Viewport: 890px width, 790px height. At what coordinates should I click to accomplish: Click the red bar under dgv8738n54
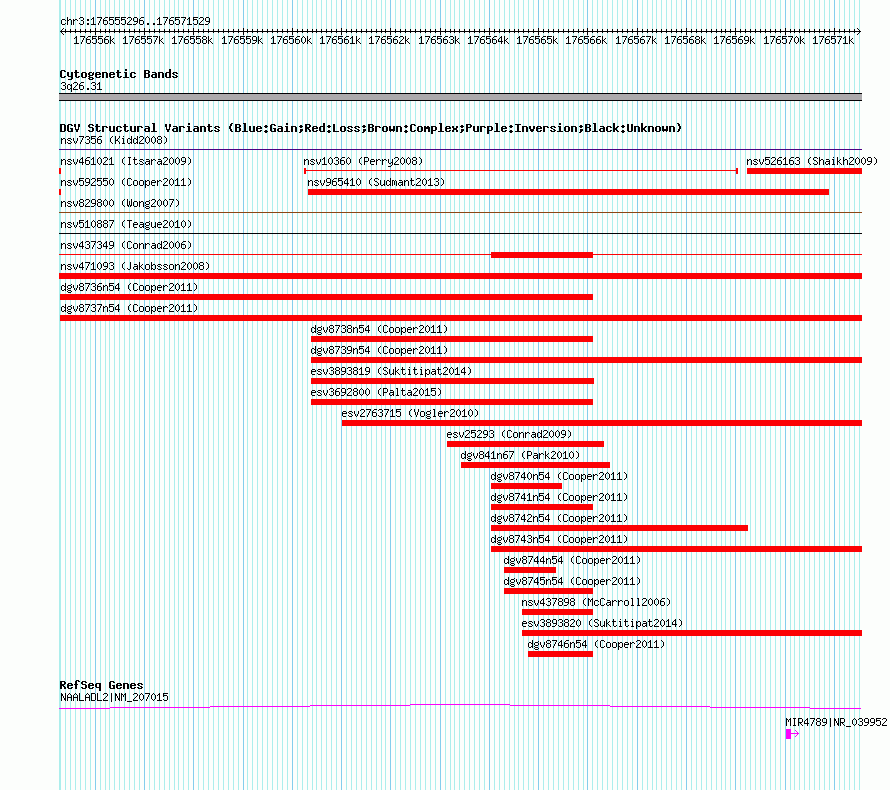452,339
